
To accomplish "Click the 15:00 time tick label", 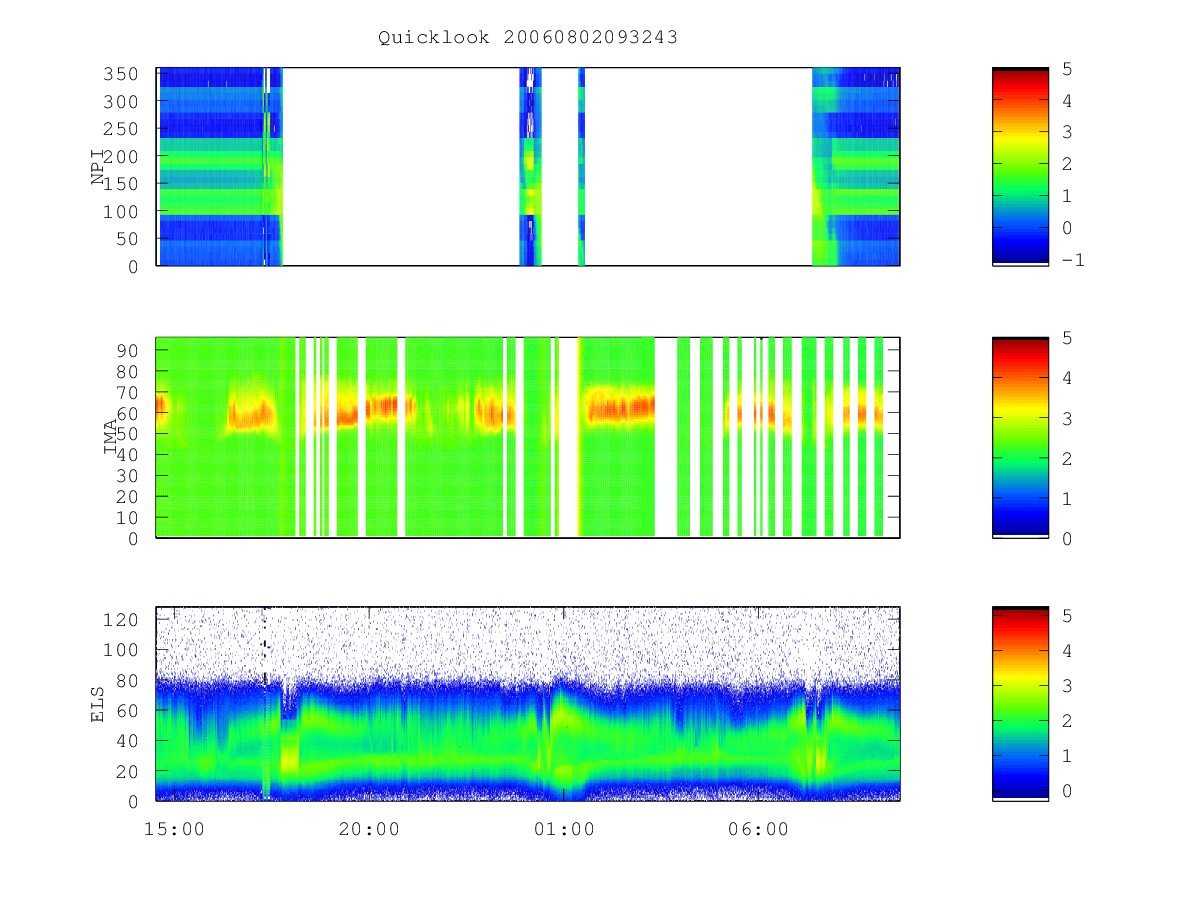I will pyautogui.click(x=175, y=829).
